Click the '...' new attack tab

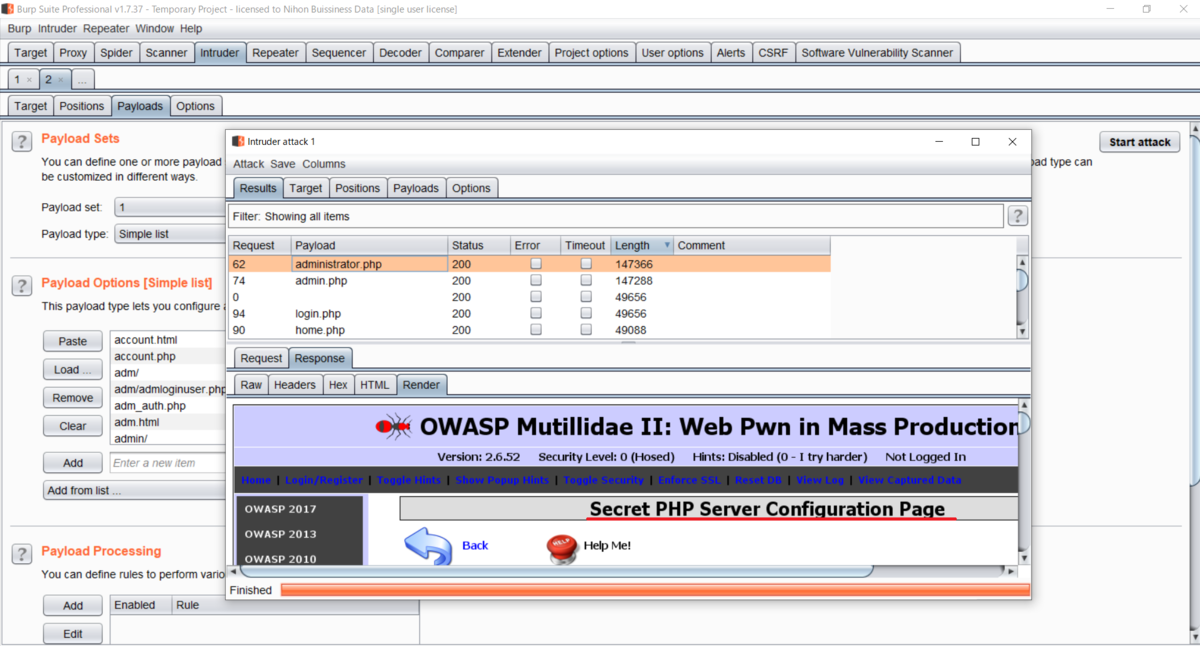83,79
